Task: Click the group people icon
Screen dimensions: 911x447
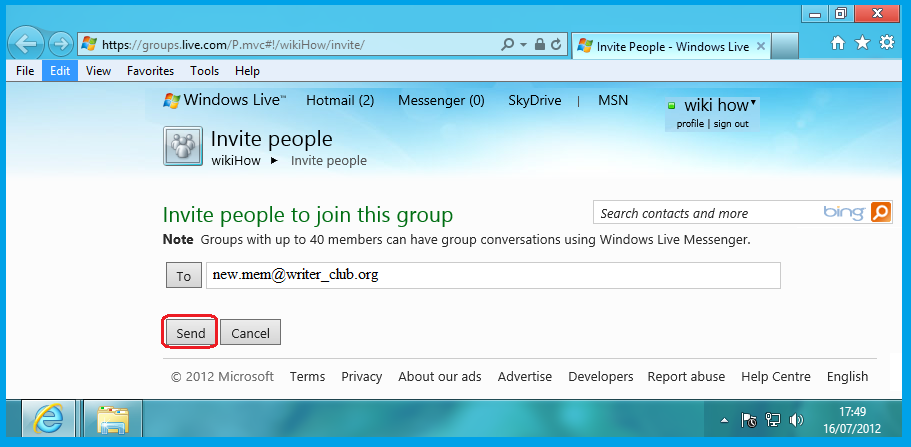Action: pyautogui.click(x=183, y=146)
